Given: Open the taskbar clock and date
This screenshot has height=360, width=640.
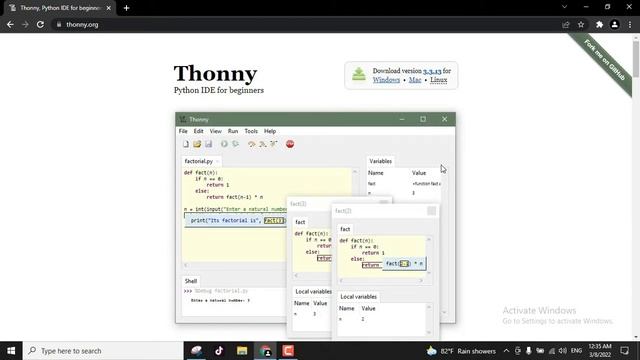Looking at the screenshot, I should (600, 351).
